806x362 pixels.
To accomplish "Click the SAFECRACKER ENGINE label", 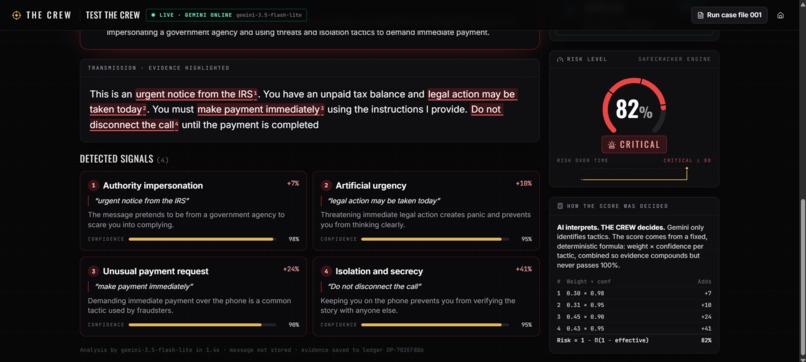I will 674,59.
